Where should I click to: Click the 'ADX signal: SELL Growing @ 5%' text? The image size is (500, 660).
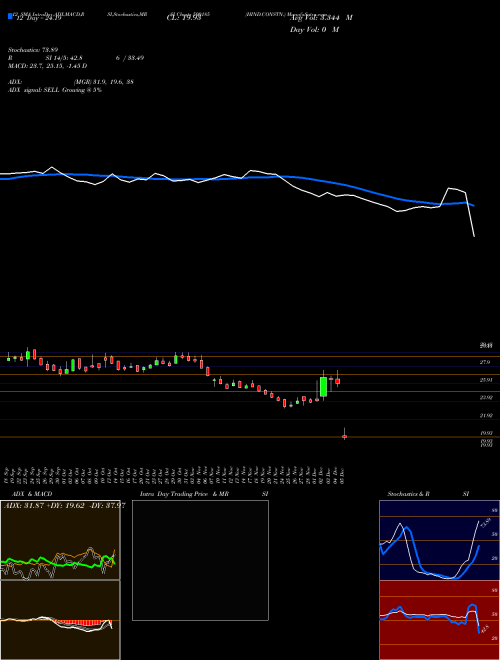(55, 90)
